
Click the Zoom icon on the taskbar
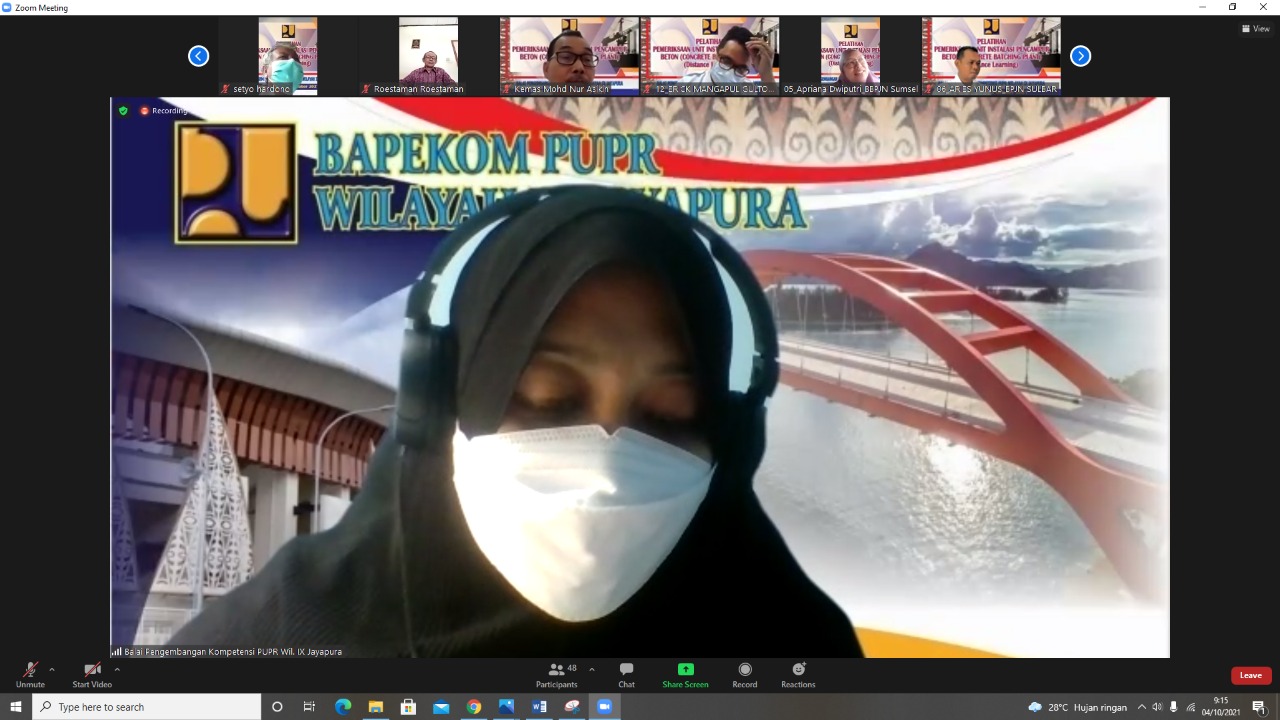(x=604, y=707)
